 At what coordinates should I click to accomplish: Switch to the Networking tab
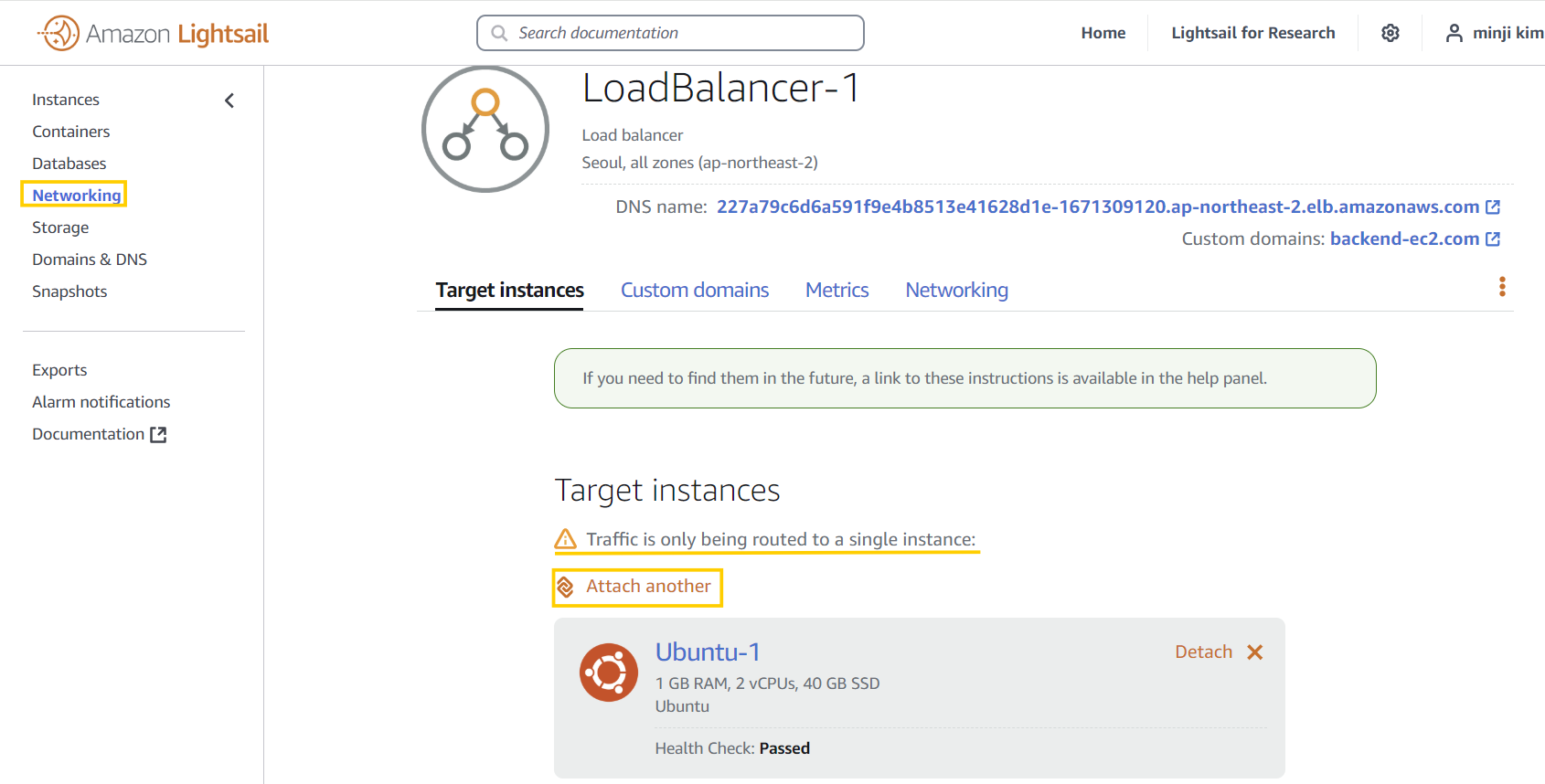[957, 291]
